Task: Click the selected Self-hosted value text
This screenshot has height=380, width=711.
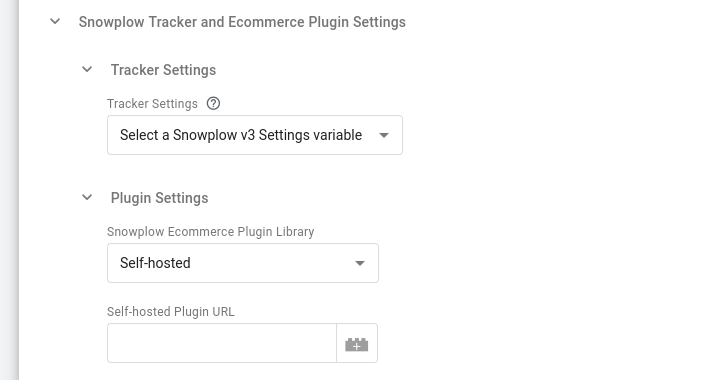Action: (x=155, y=263)
